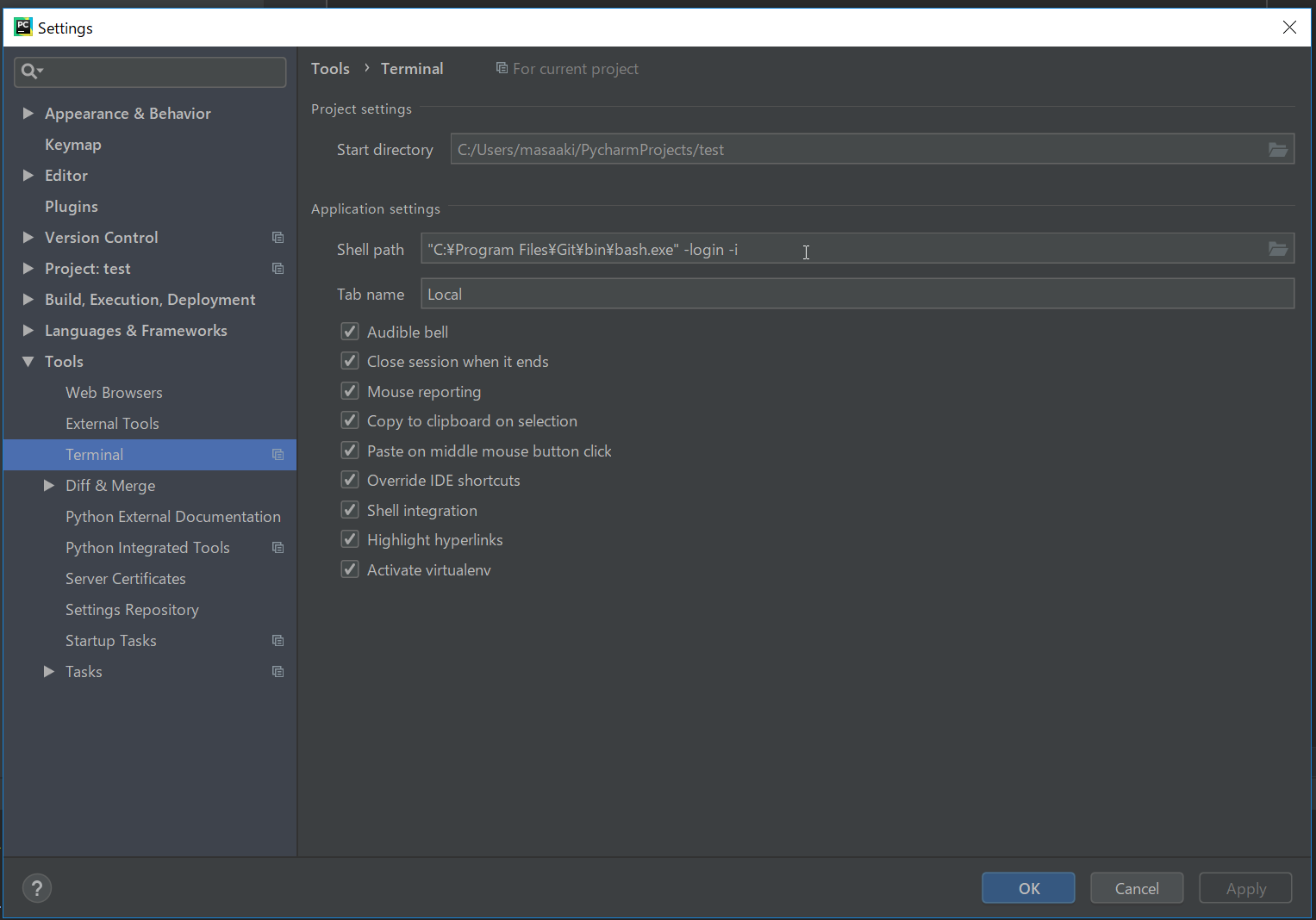This screenshot has width=1316, height=920.
Task: Uncheck Mouse reporting
Action: coord(349,390)
